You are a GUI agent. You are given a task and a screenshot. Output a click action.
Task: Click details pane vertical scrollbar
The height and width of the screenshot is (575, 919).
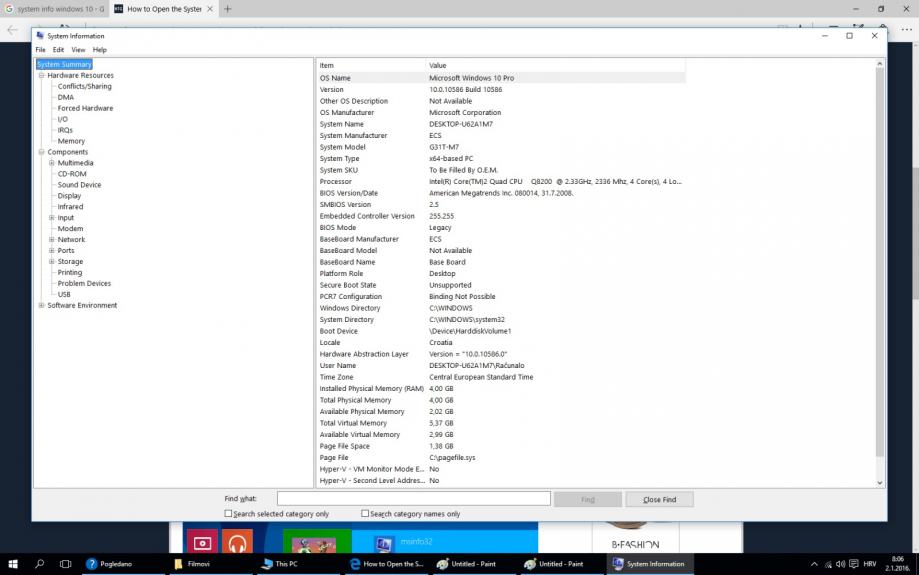coord(880,263)
